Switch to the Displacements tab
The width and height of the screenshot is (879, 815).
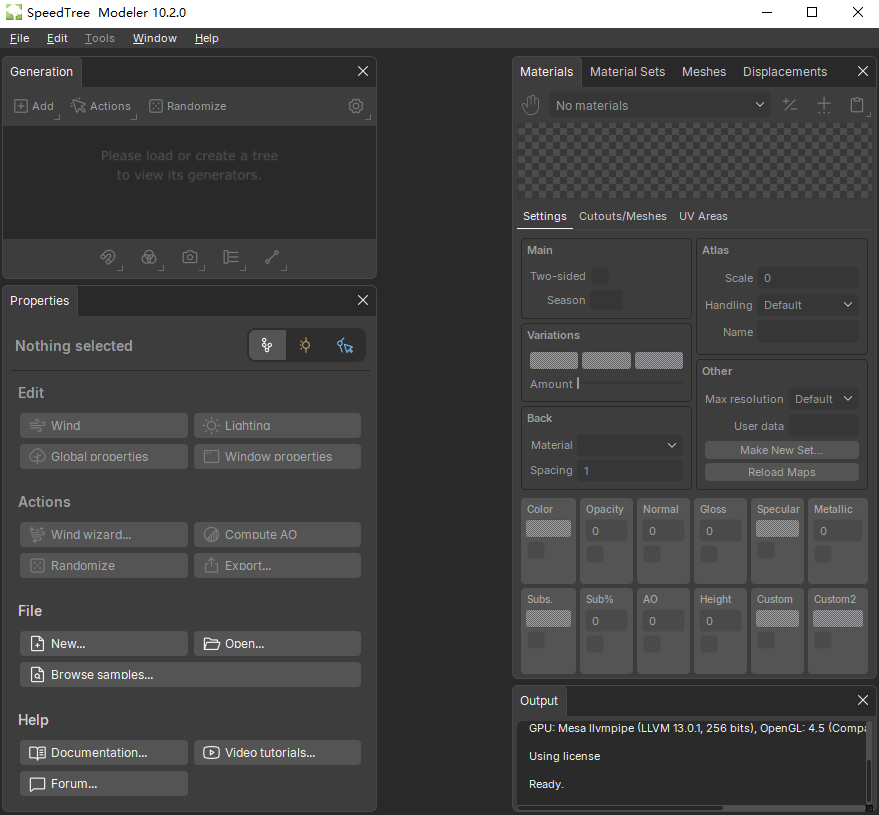coord(785,72)
